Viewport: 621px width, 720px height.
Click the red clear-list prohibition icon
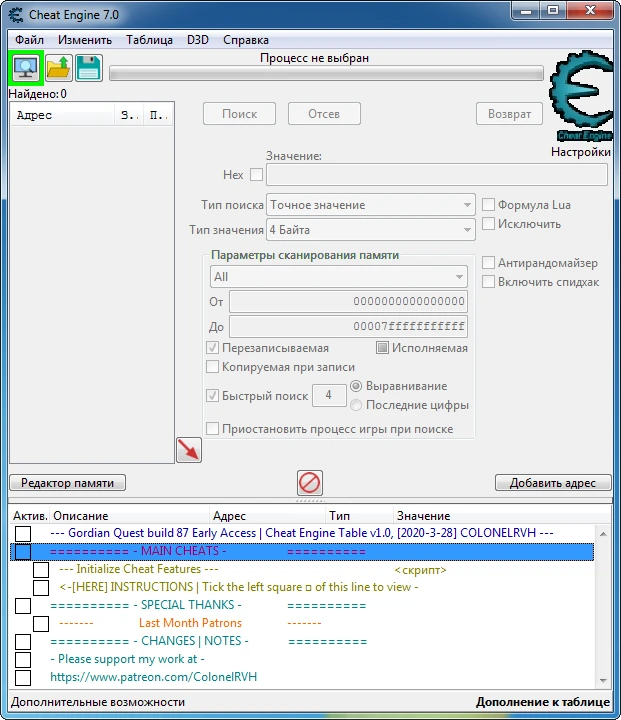click(x=310, y=483)
